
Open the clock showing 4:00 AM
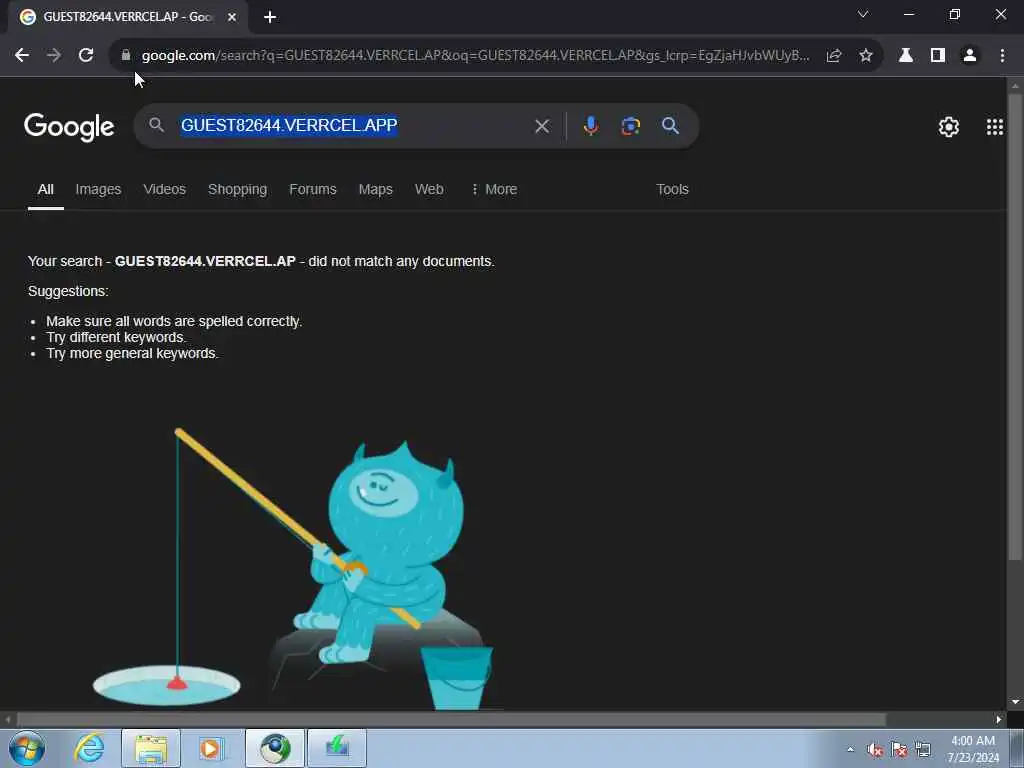coord(973,749)
